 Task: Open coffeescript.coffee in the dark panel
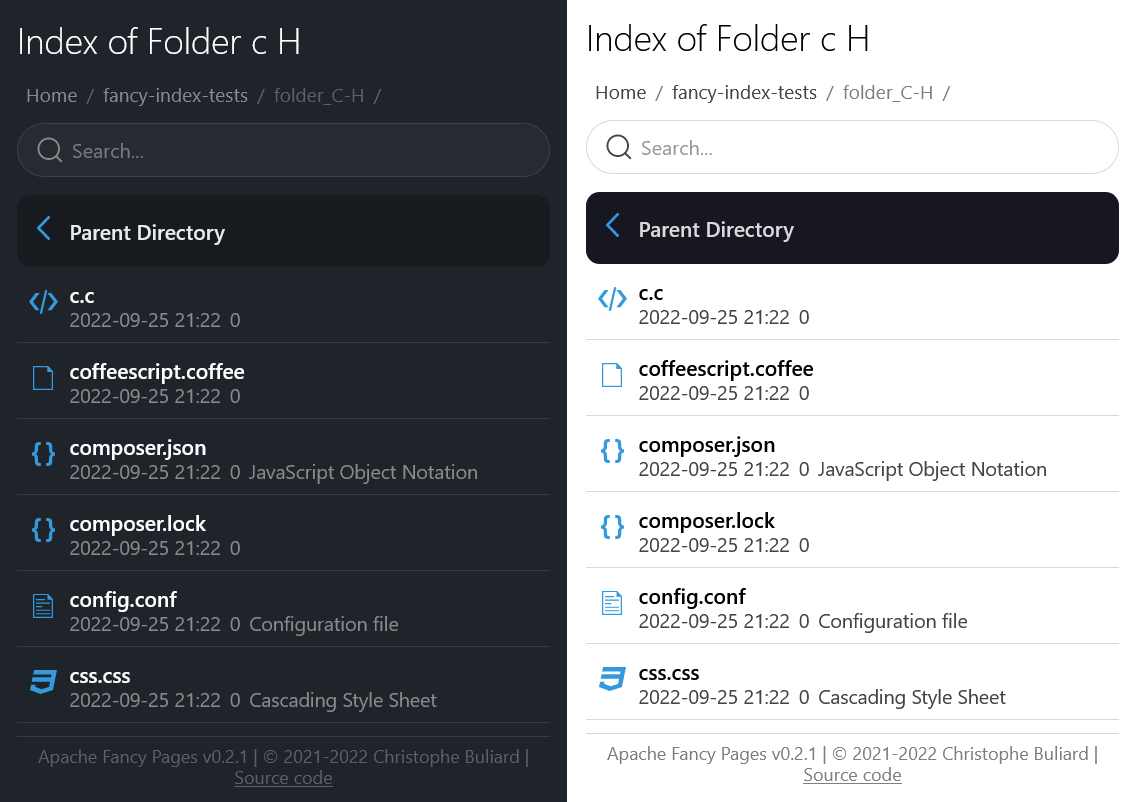click(x=157, y=372)
